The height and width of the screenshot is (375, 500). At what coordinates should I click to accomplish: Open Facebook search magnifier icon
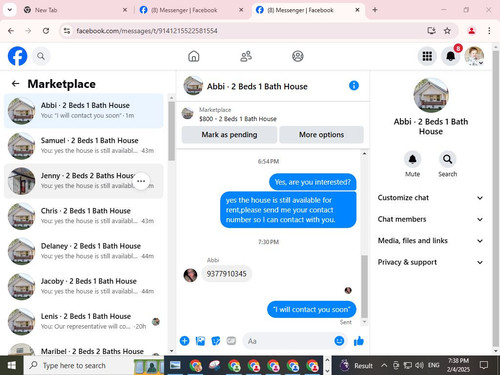coord(41,56)
